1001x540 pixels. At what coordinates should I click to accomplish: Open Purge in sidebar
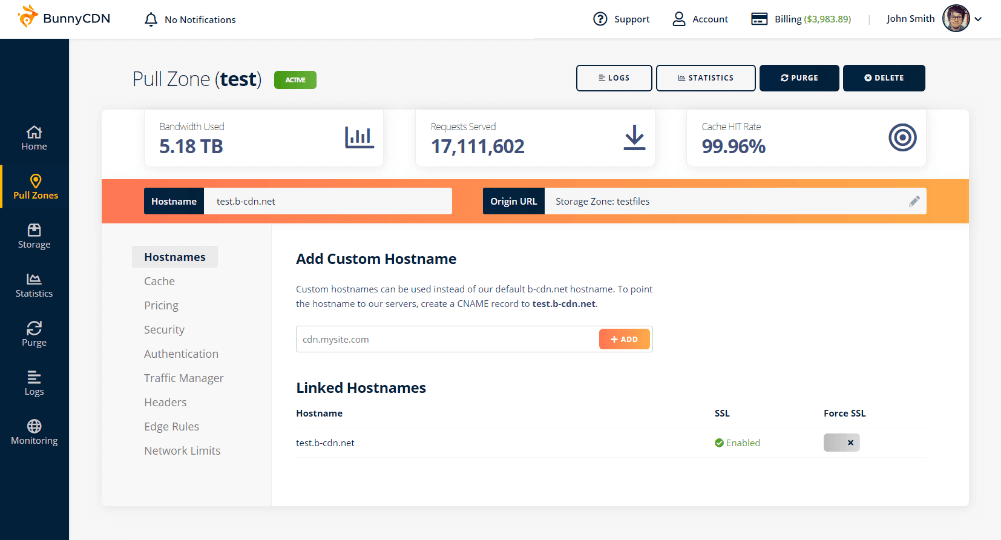34,334
